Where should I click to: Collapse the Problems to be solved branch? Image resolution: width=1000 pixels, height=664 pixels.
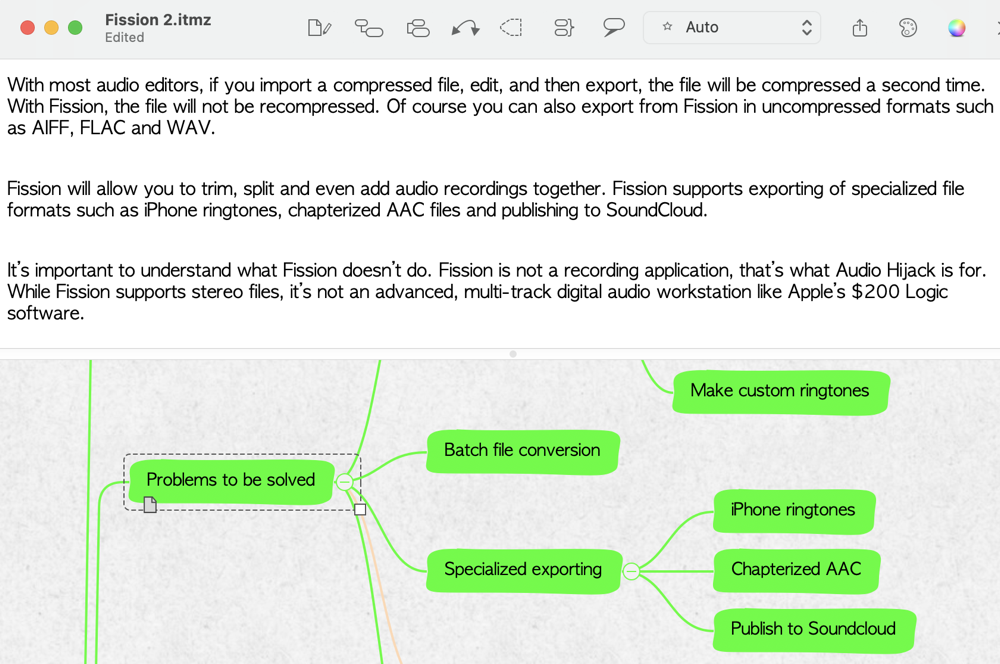pyautogui.click(x=344, y=482)
